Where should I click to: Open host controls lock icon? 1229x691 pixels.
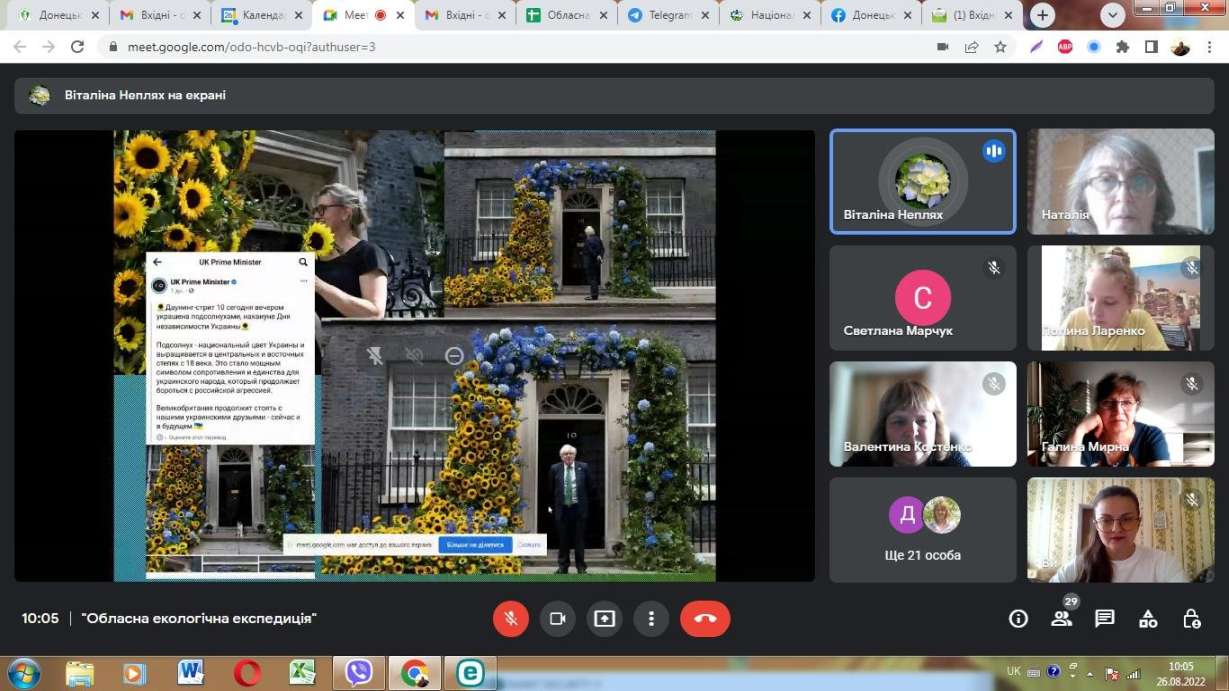pyautogui.click(x=1191, y=619)
